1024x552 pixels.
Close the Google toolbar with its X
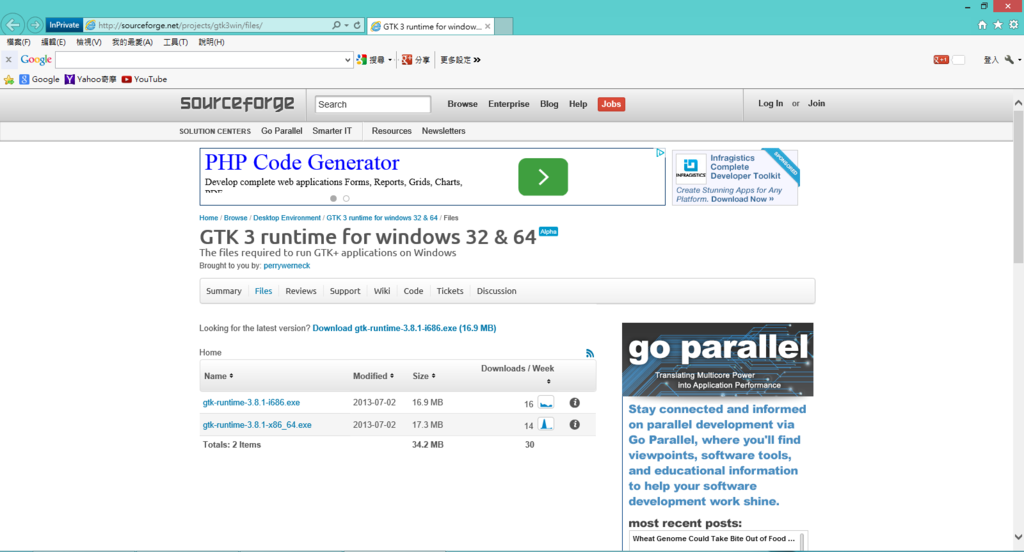tap(8, 59)
